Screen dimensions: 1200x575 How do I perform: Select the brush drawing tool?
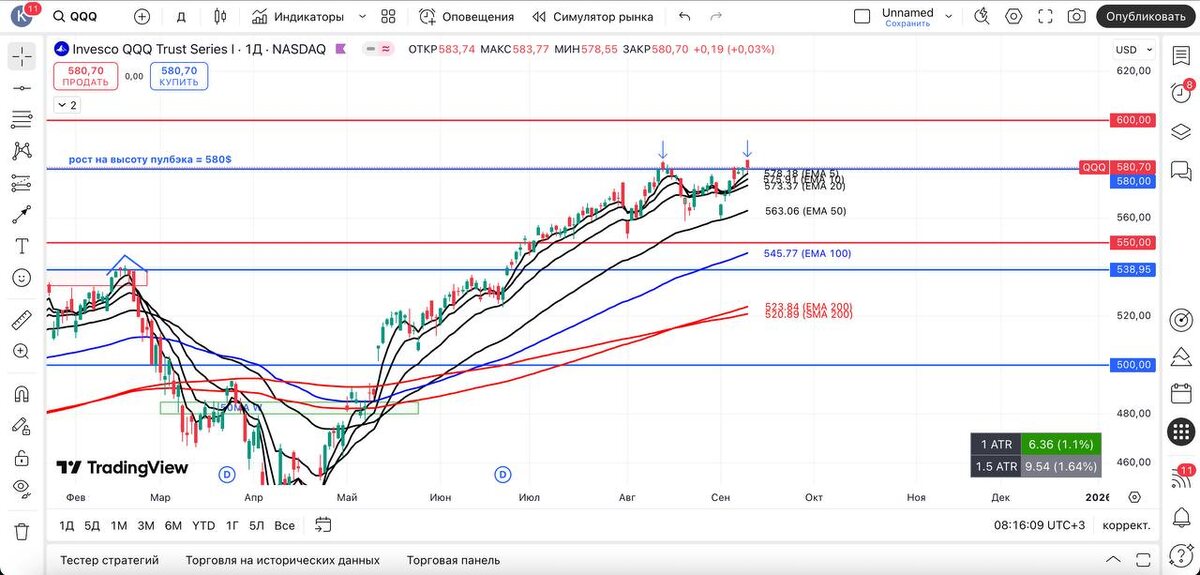point(21,214)
